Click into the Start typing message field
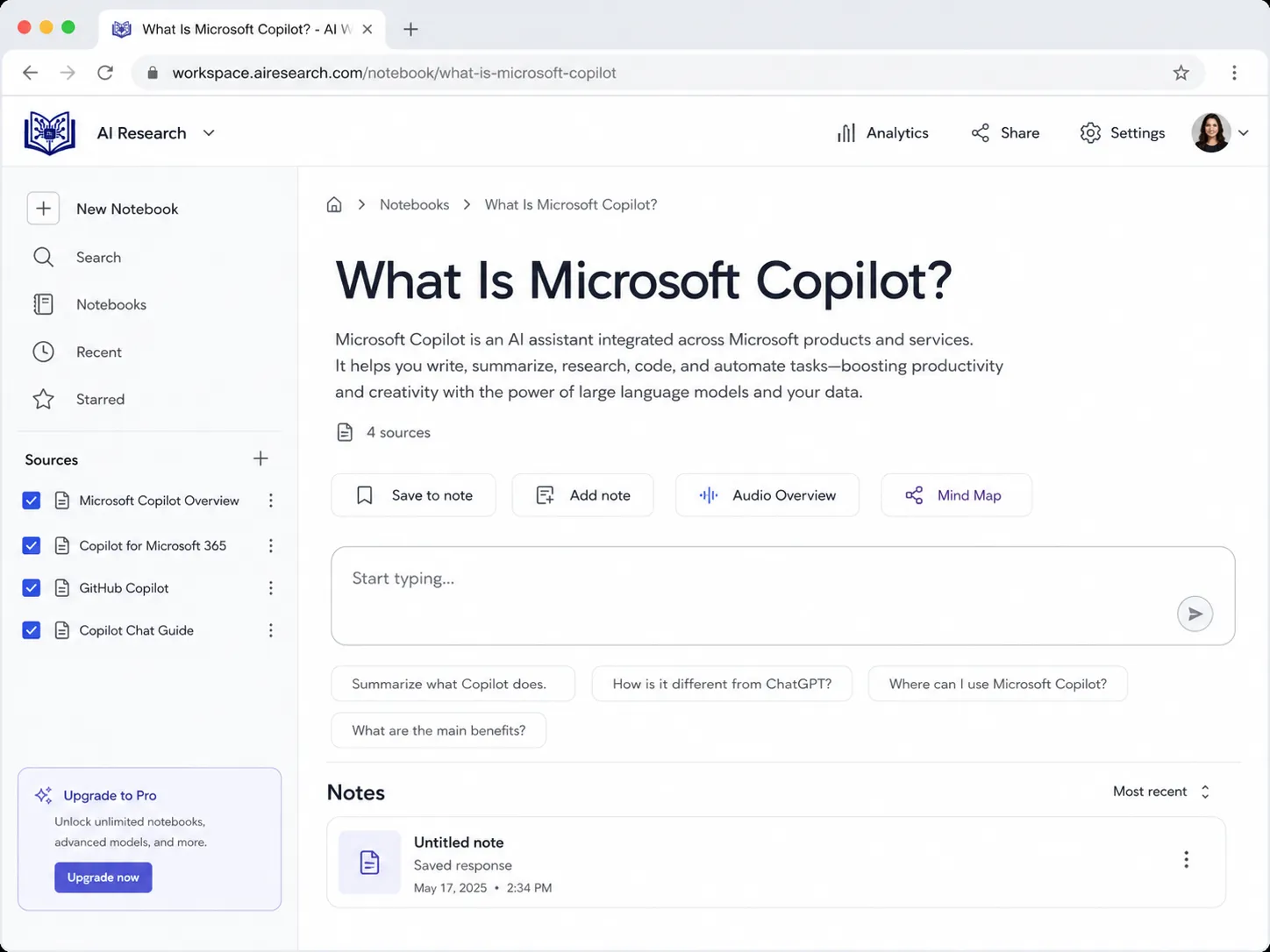The height and width of the screenshot is (952, 1270). click(783, 596)
